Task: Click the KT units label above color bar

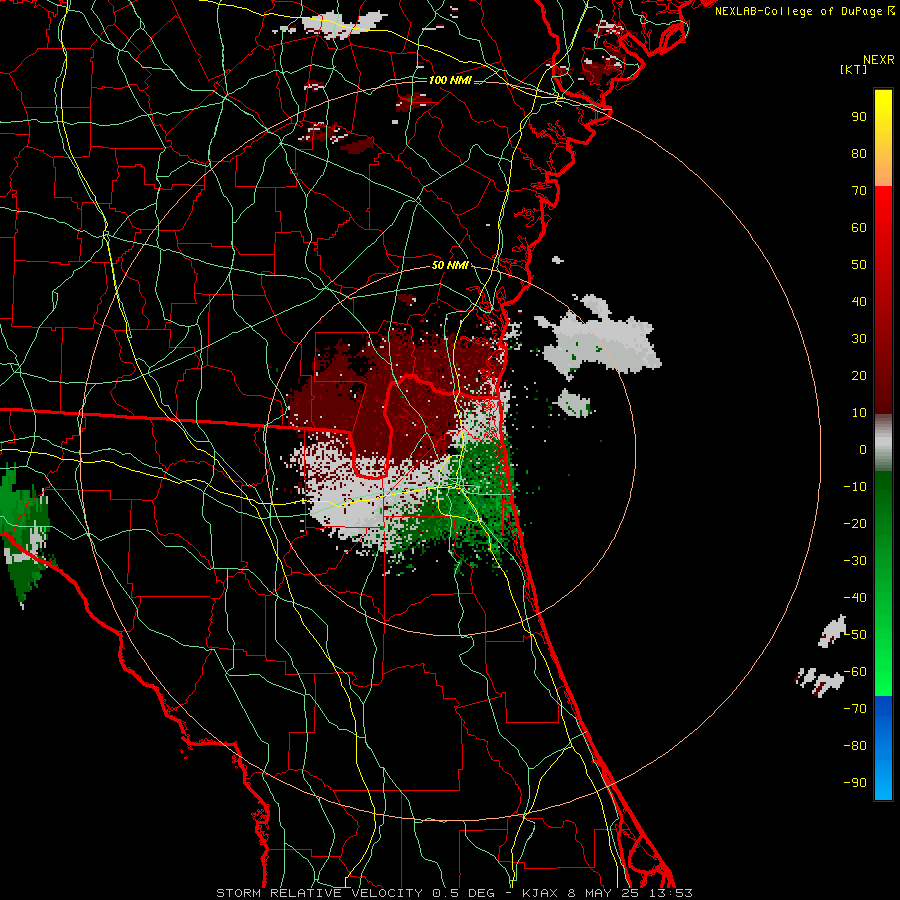Action: coord(854,69)
